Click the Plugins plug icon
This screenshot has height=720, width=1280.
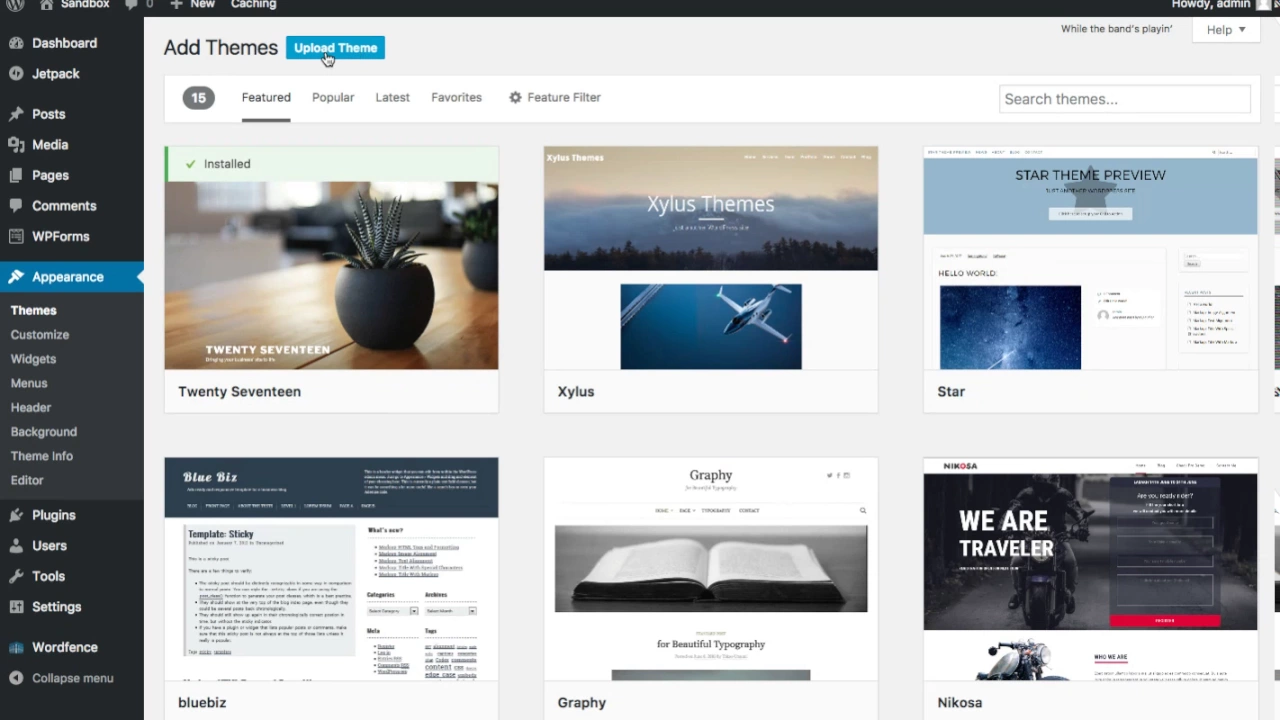[16, 515]
